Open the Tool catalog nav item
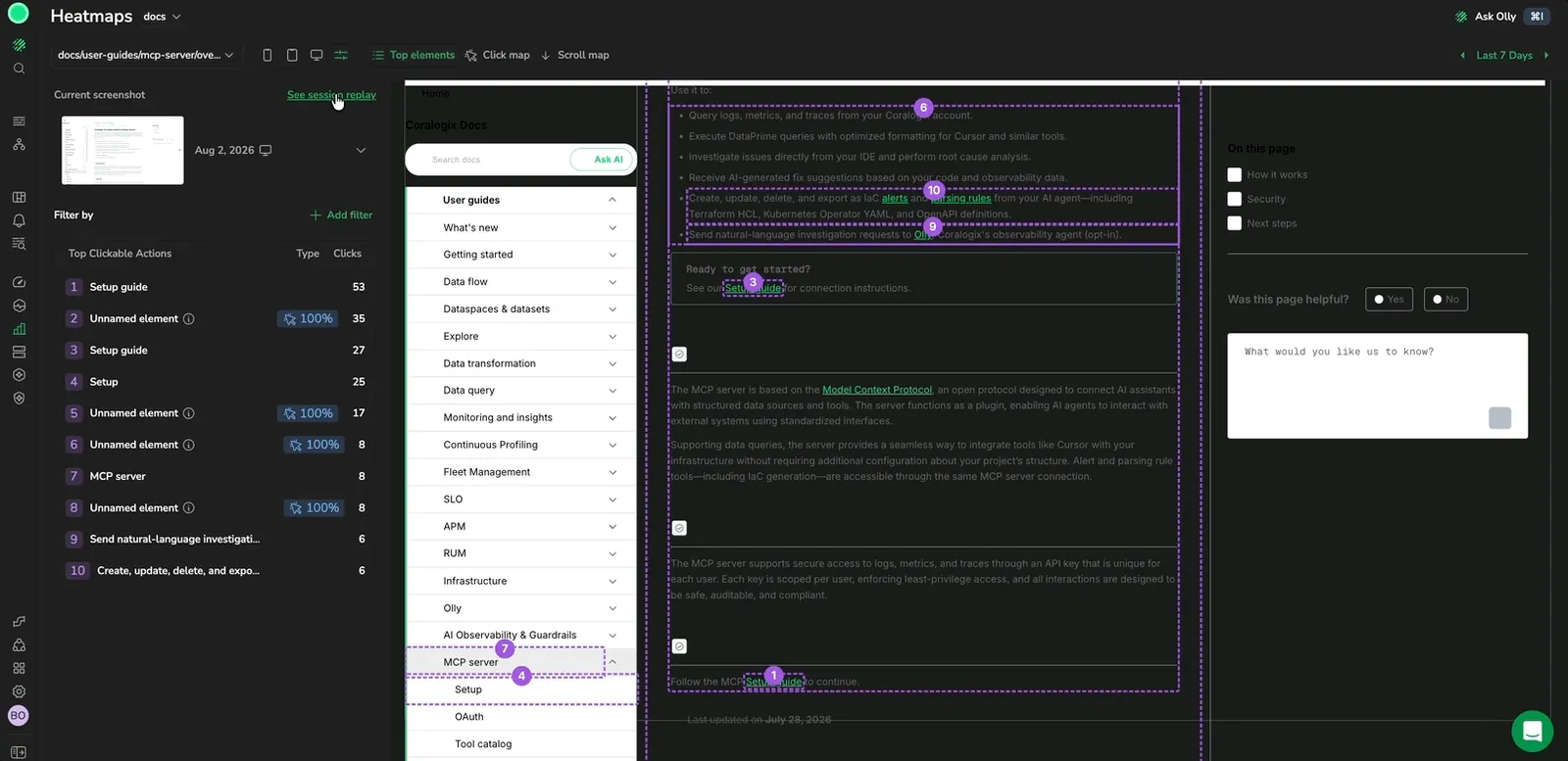 [483, 744]
